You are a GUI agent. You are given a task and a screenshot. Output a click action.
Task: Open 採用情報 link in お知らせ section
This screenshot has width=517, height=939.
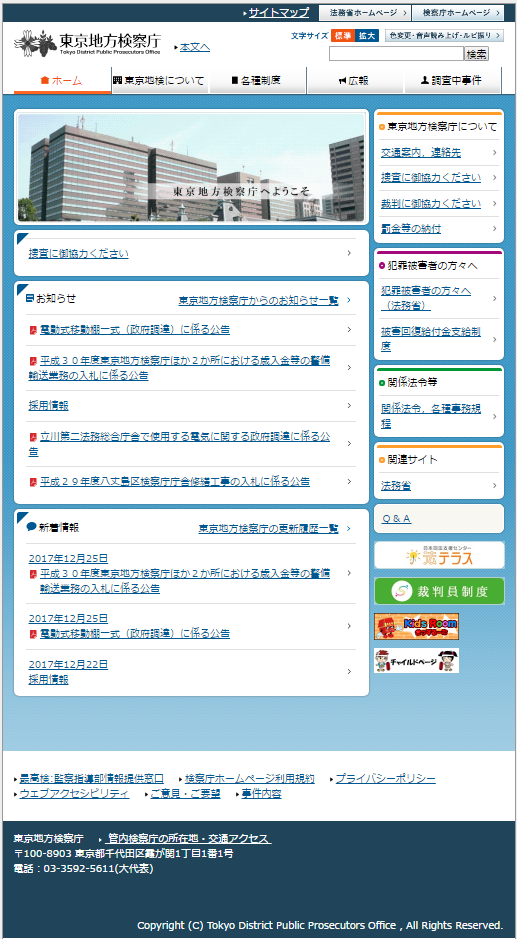coord(49,406)
